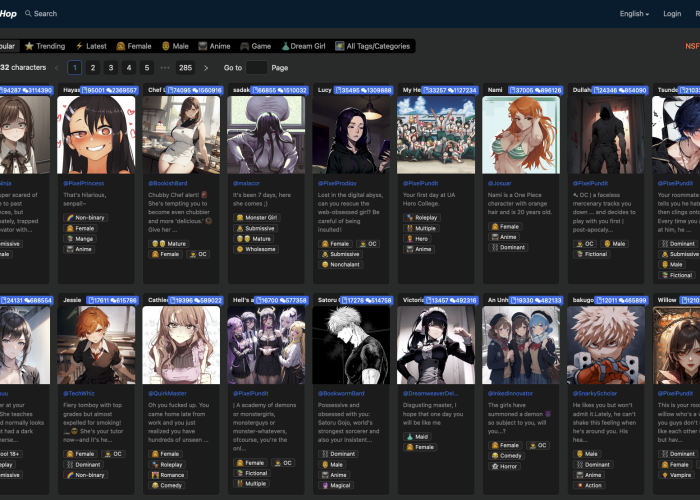Select Monster Girl tag on sadako card
The width and height of the screenshot is (700, 500).
point(257,217)
